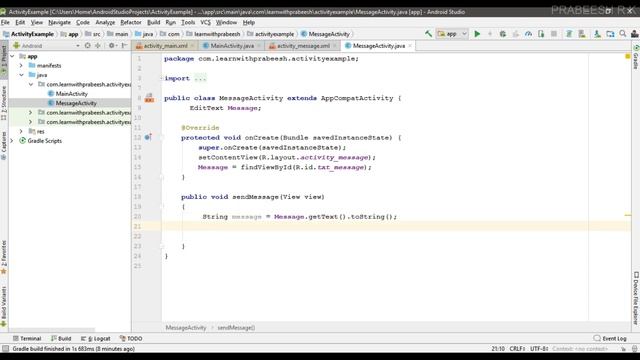The image size is (640, 360).
Task: Toggle the Device File Explorer window
Action: 636,298
